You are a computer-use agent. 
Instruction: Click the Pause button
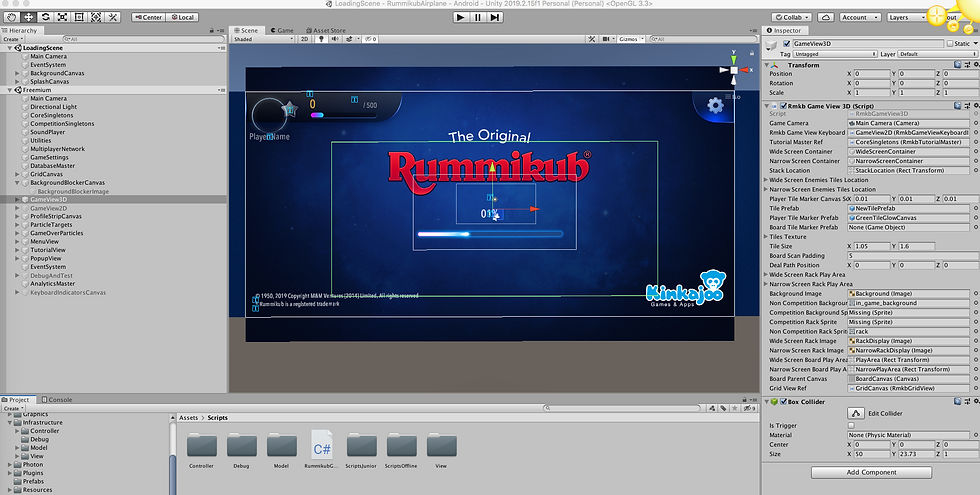tap(478, 17)
